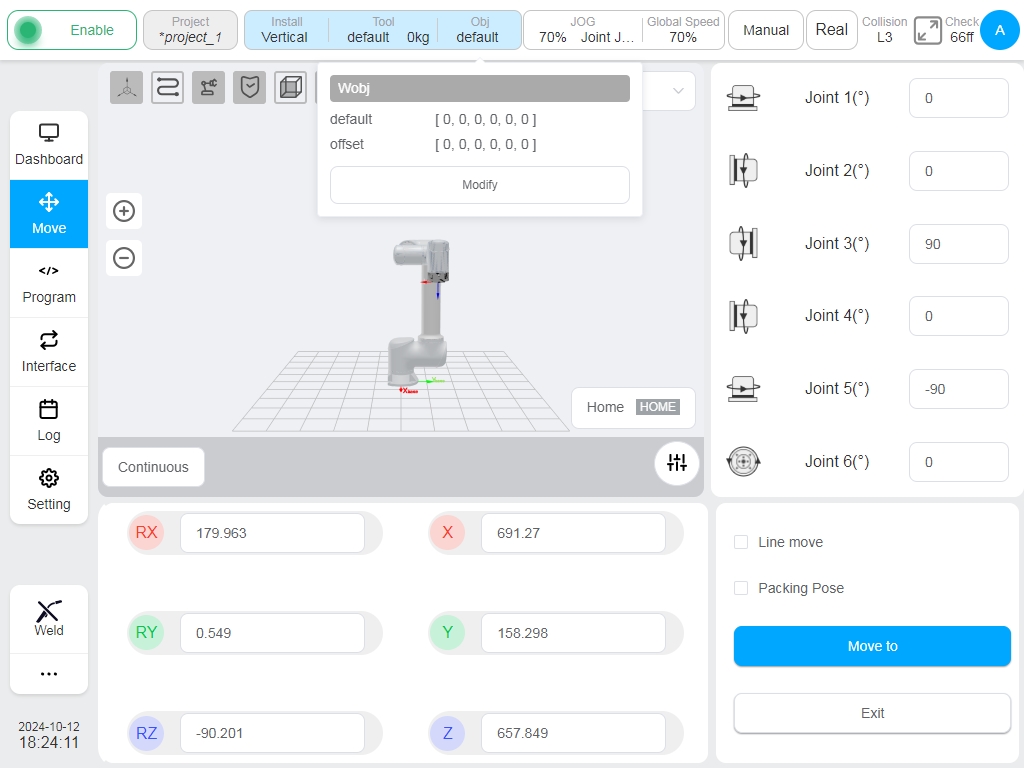Screen dimensions: 1024x768
Task: Click the Joint 2 rotation icon
Action: (743, 171)
